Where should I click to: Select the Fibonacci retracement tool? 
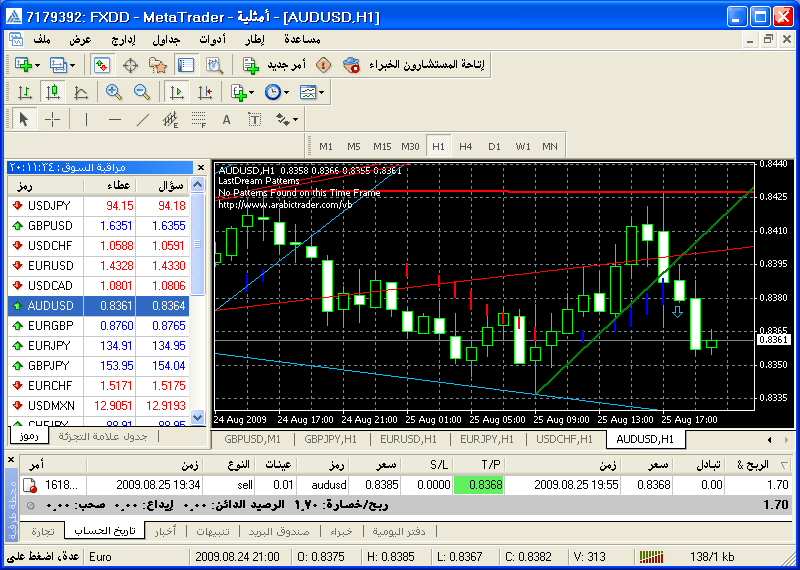pyautogui.click(x=198, y=119)
